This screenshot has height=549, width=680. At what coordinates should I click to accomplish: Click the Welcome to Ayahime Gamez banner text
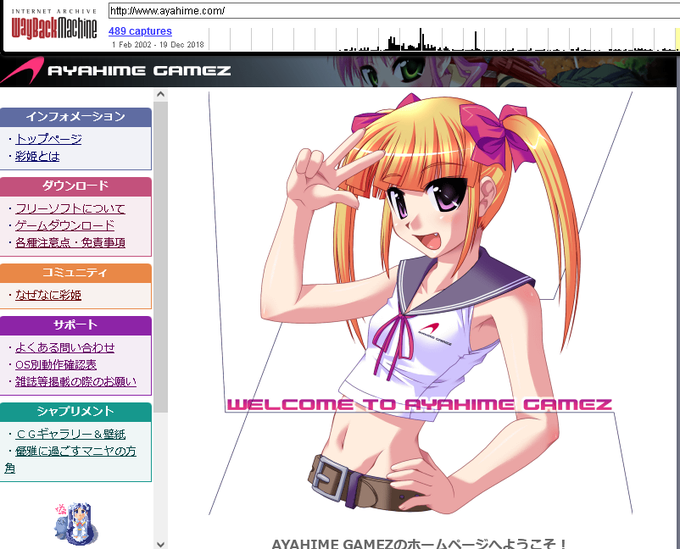tap(419, 405)
